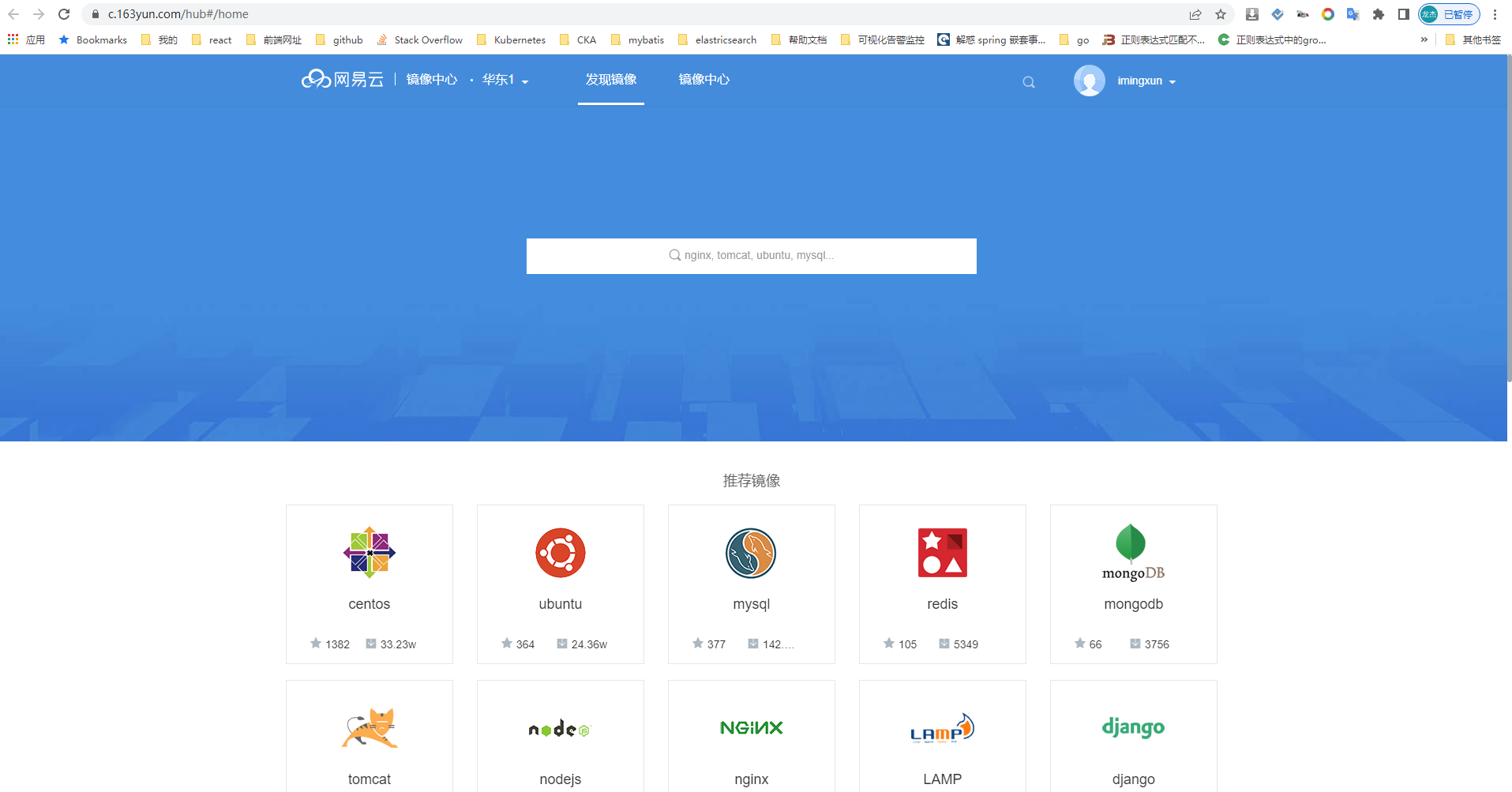1512x792 pixels.
Task: Open the elasticsearch bookmark folder
Action: (717, 39)
